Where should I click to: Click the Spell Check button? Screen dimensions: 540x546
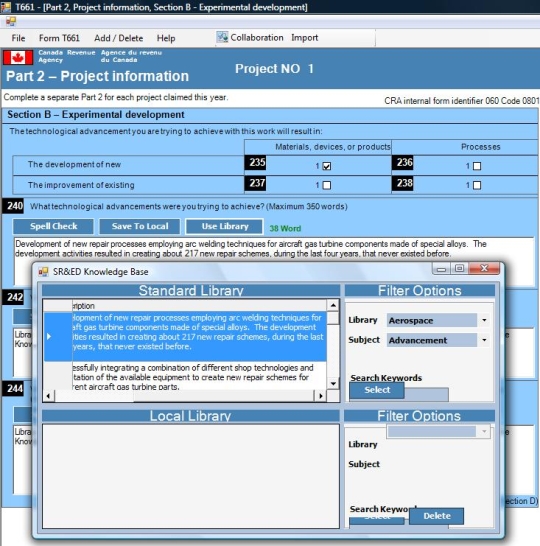click(53, 226)
